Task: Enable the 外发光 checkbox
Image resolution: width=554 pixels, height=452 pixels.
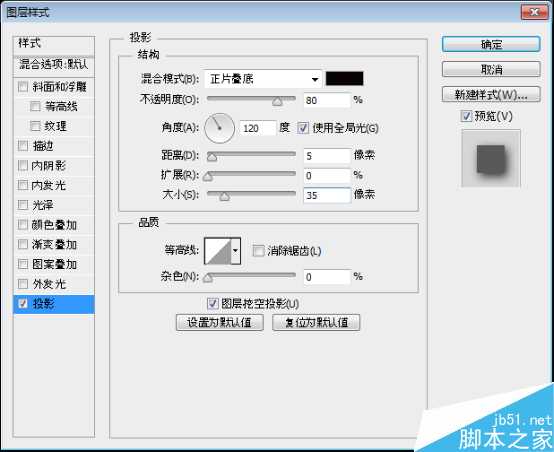Action: coord(23,284)
